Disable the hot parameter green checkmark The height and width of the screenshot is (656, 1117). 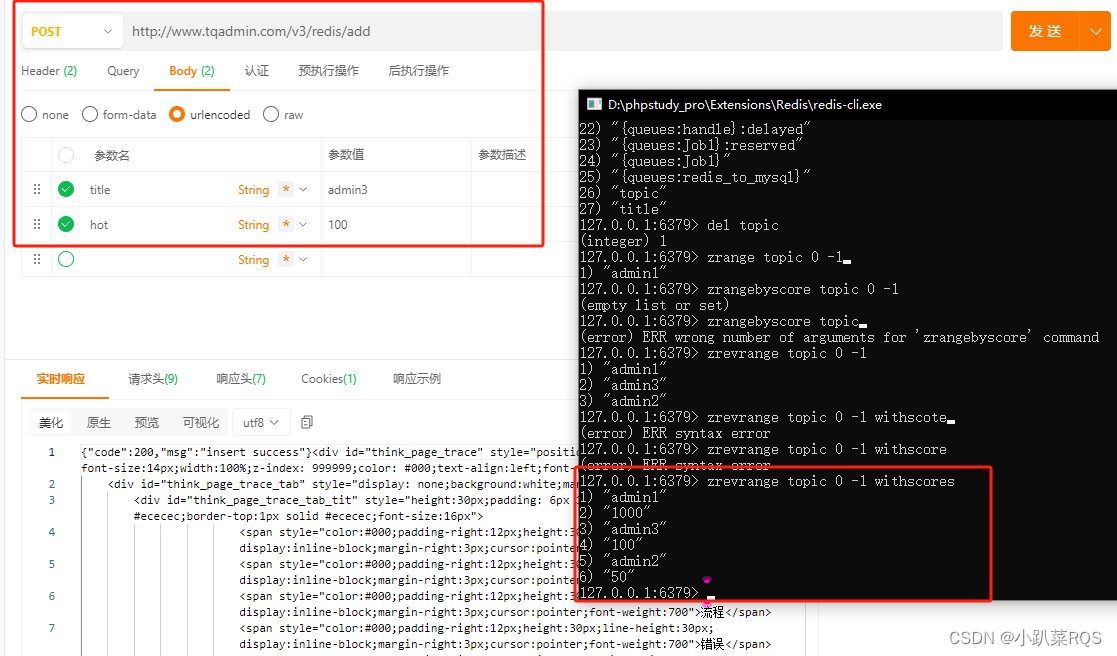[x=65, y=224]
